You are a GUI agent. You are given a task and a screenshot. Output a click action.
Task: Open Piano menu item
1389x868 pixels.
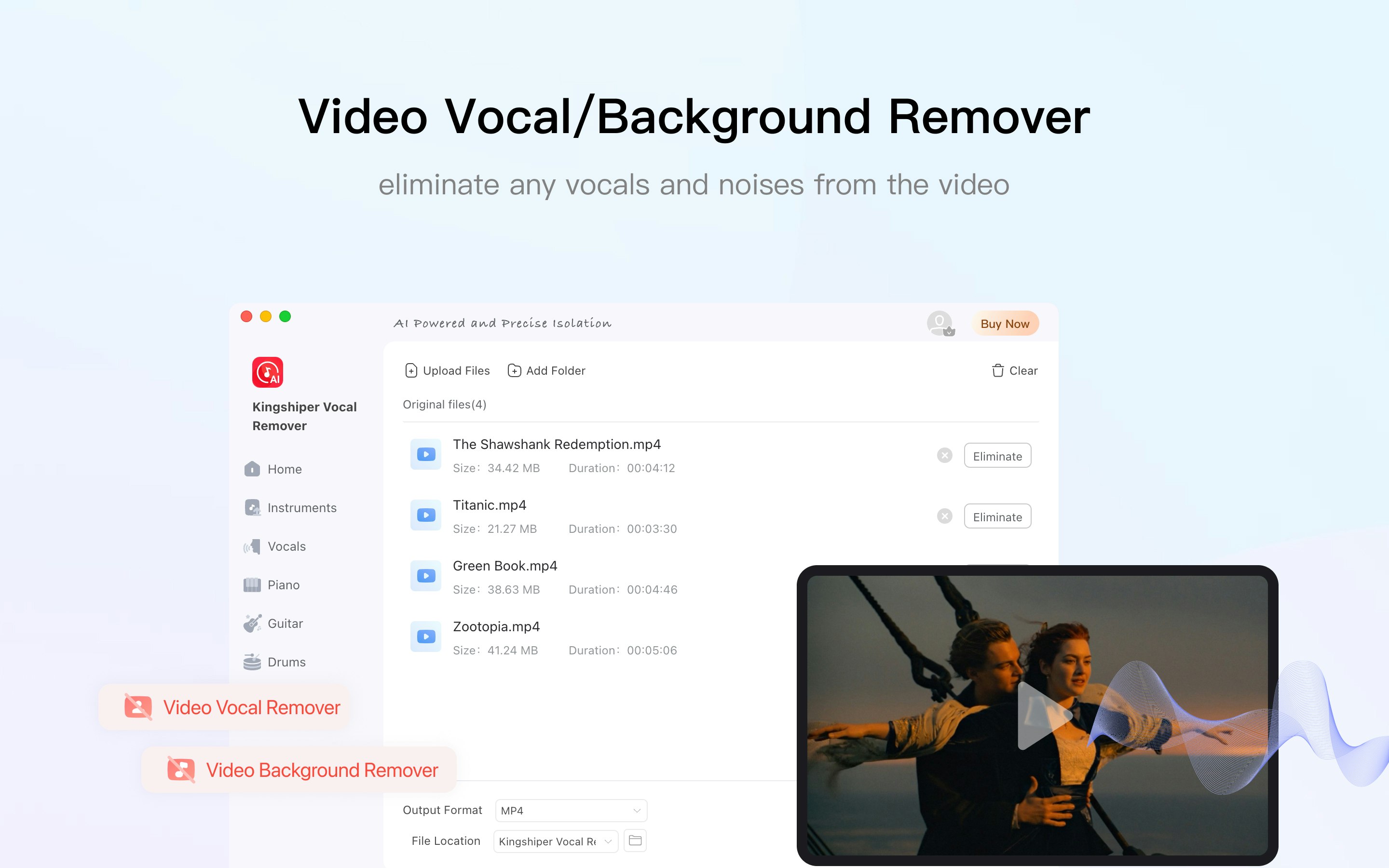pos(284,584)
